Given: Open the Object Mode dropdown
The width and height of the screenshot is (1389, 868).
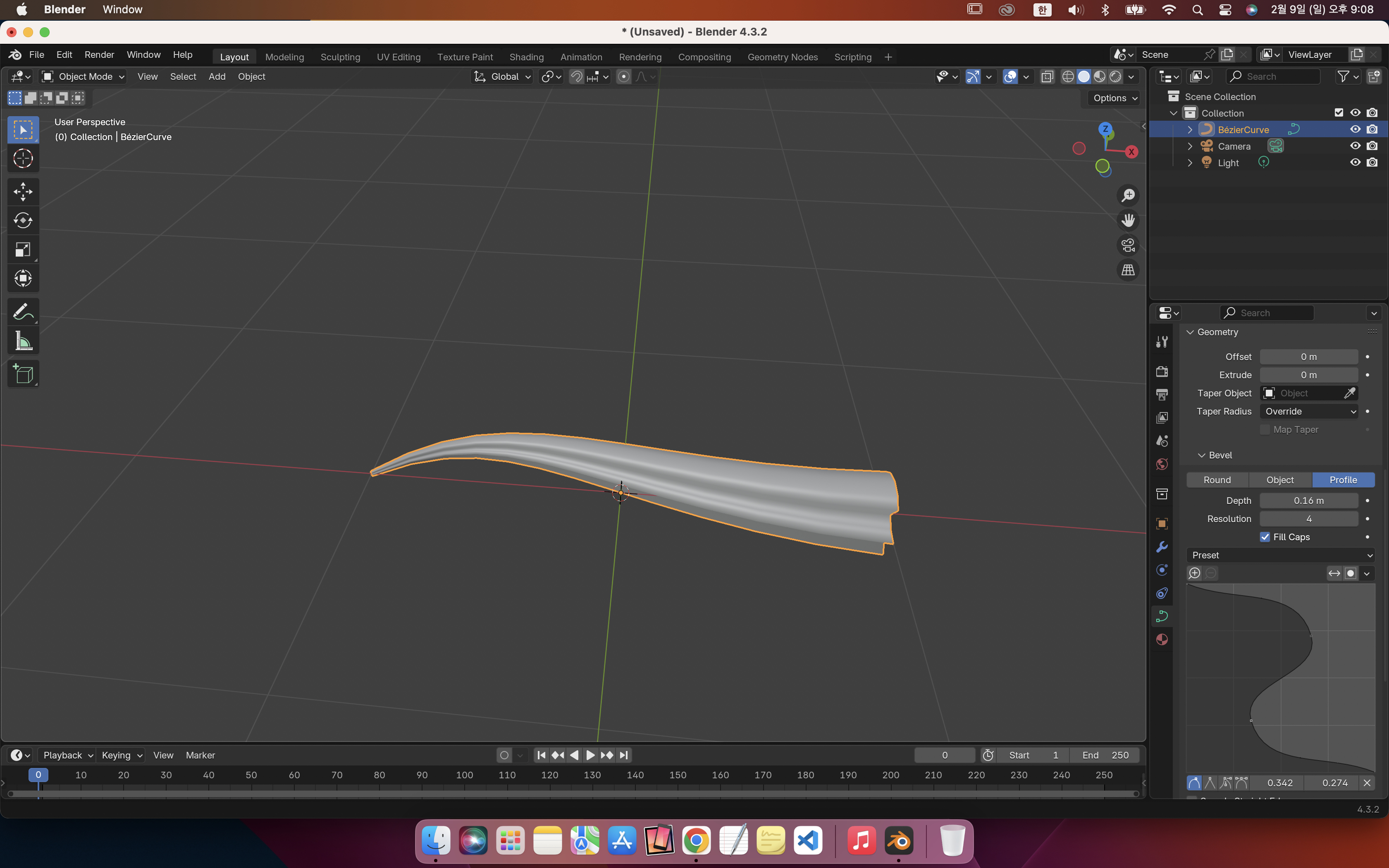Looking at the screenshot, I should click(x=84, y=76).
